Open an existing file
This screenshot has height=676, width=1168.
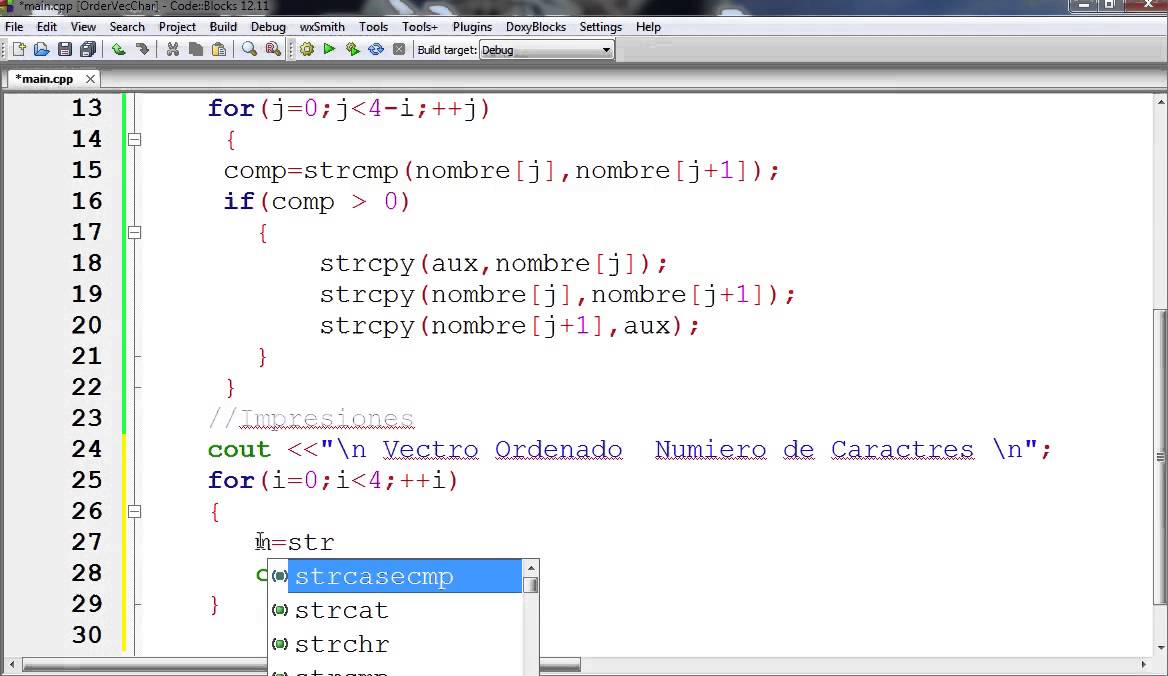pos(40,48)
